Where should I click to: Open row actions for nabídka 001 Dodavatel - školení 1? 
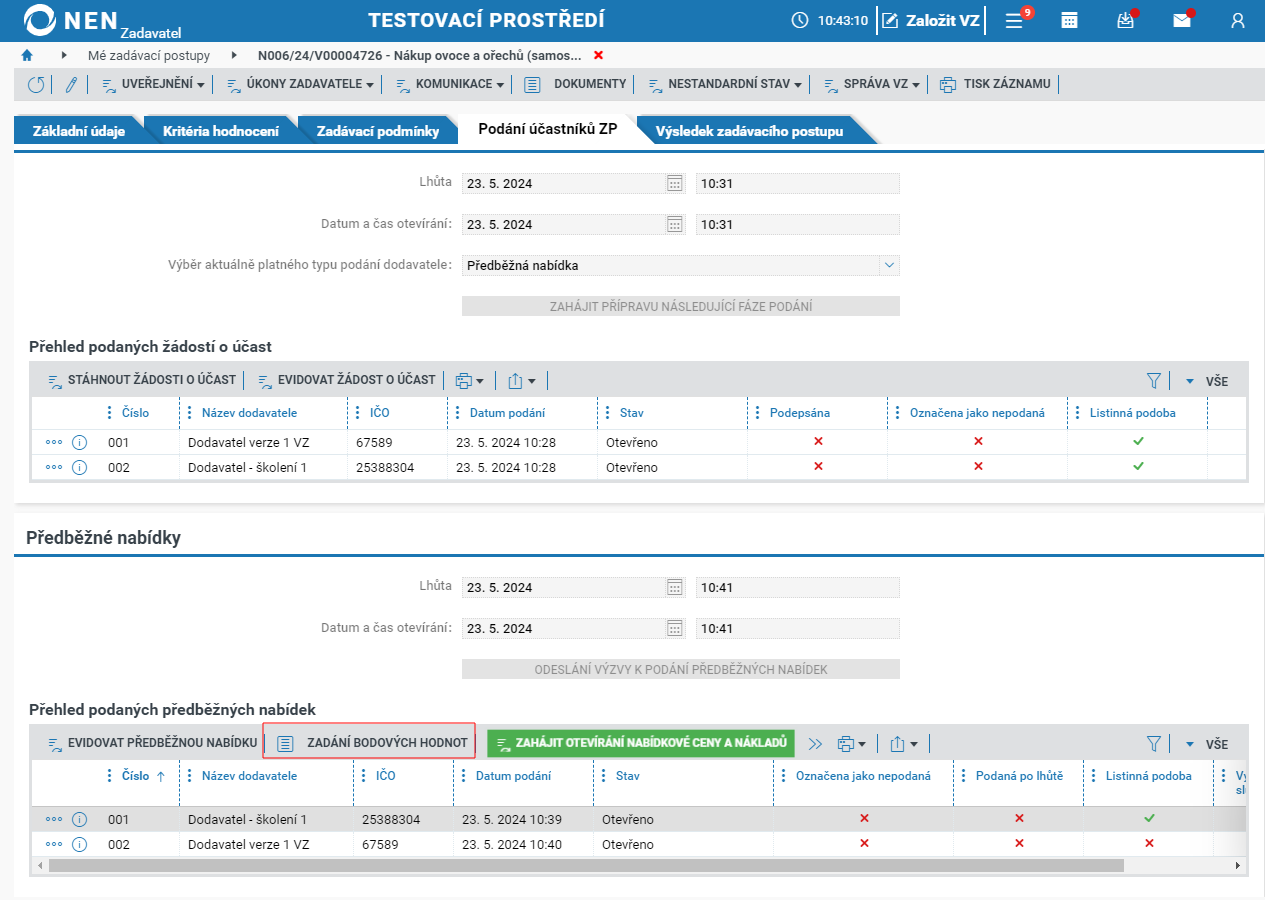click(x=54, y=819)
